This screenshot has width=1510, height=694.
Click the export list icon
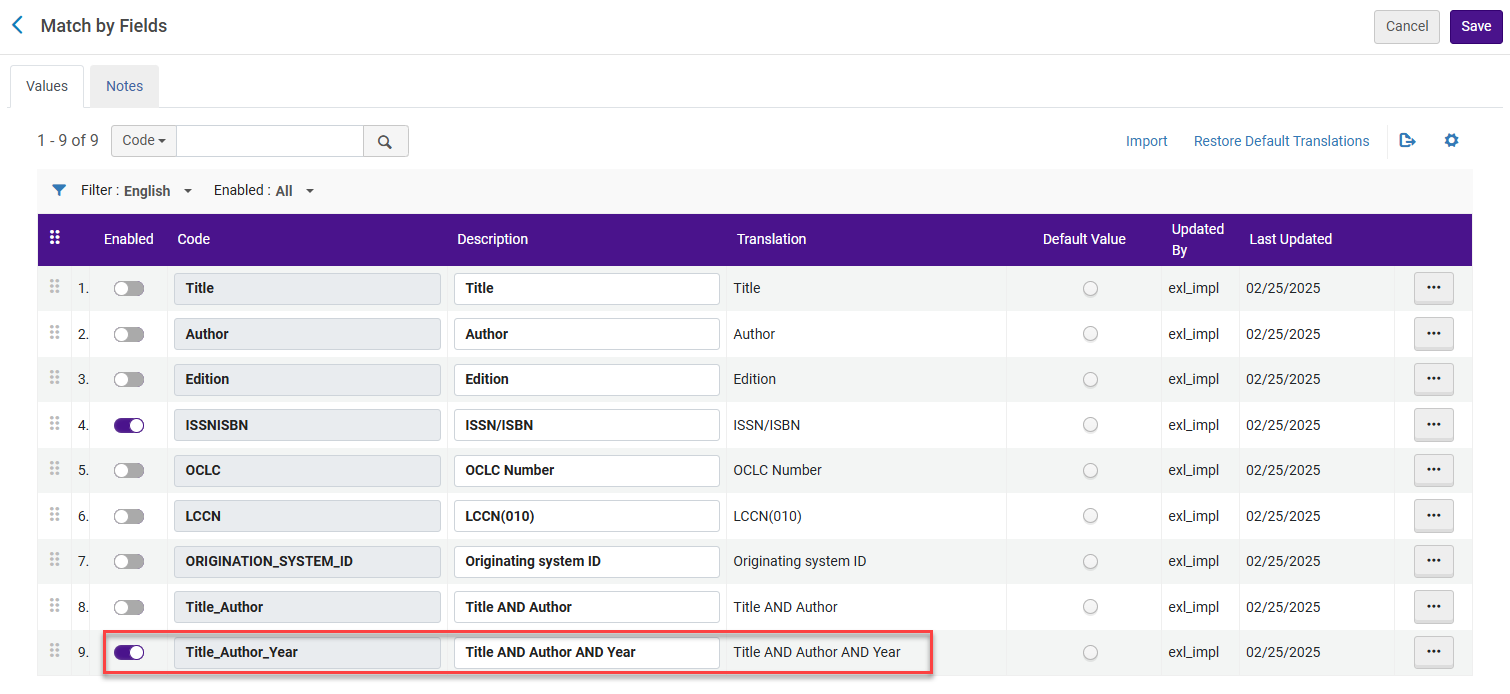point(1407,140)
